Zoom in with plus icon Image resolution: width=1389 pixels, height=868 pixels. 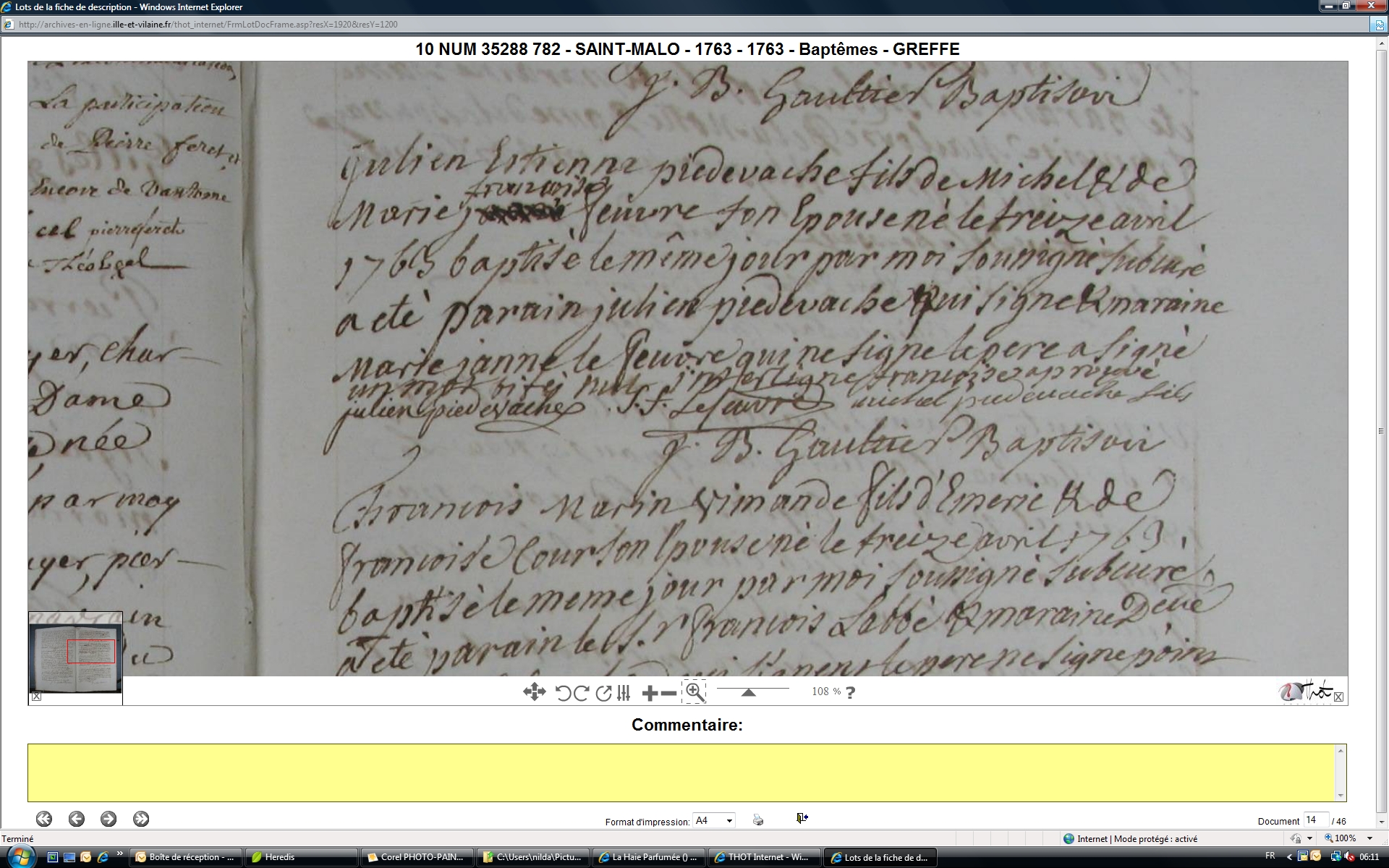650,693
